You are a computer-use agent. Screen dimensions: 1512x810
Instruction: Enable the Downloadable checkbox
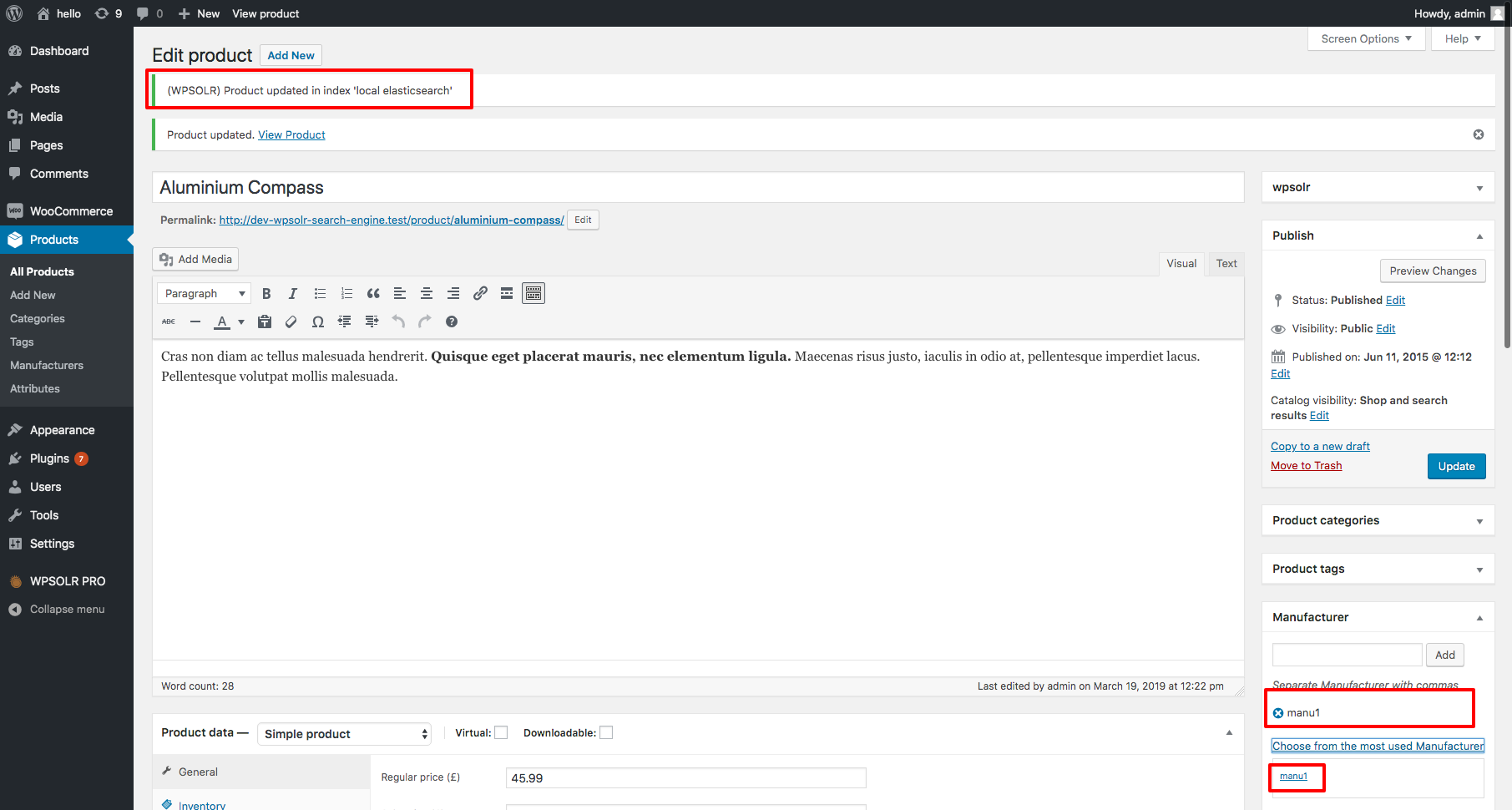pos(606,732)
